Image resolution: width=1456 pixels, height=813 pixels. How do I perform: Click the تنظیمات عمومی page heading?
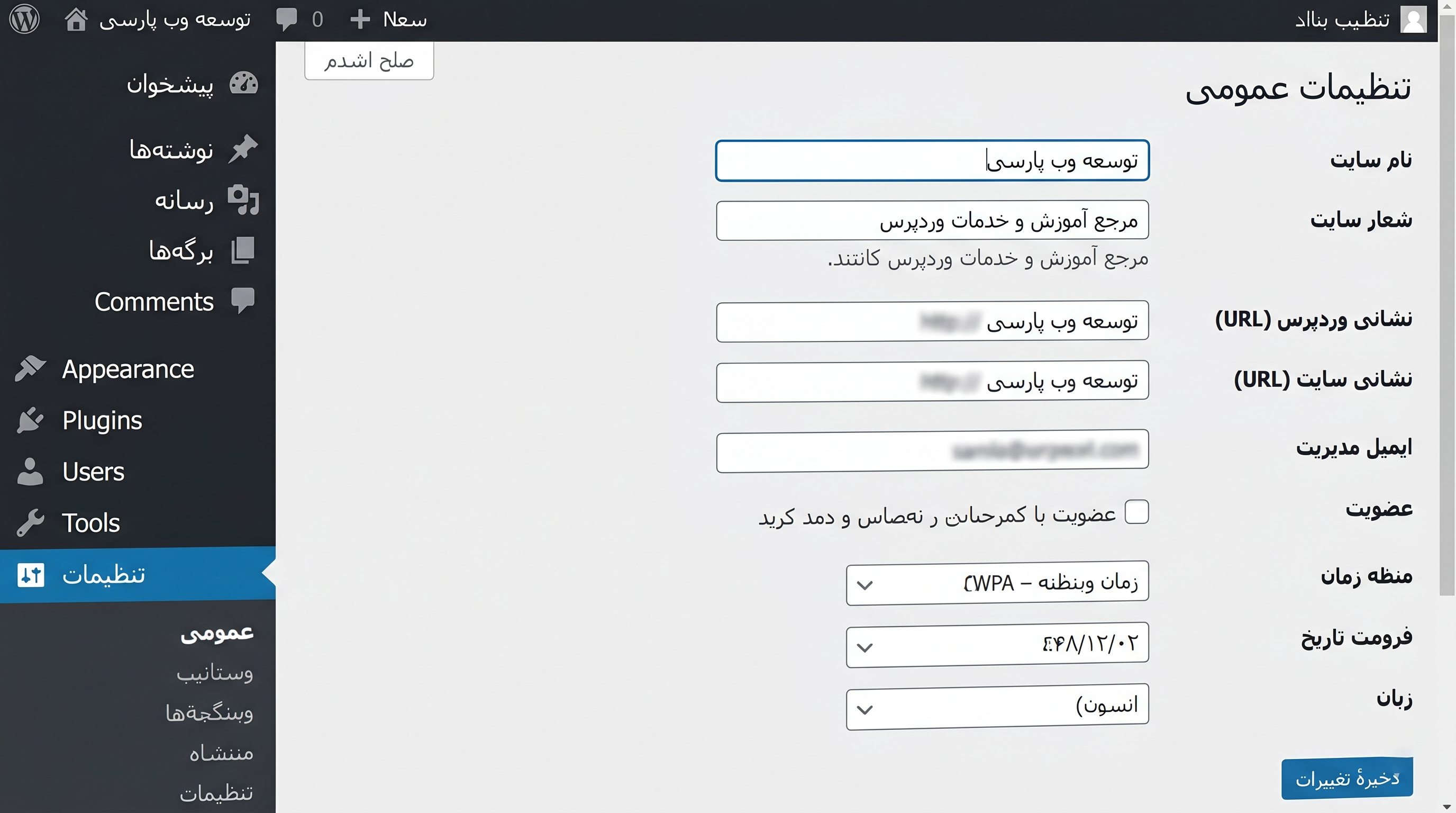(1298, 88)
